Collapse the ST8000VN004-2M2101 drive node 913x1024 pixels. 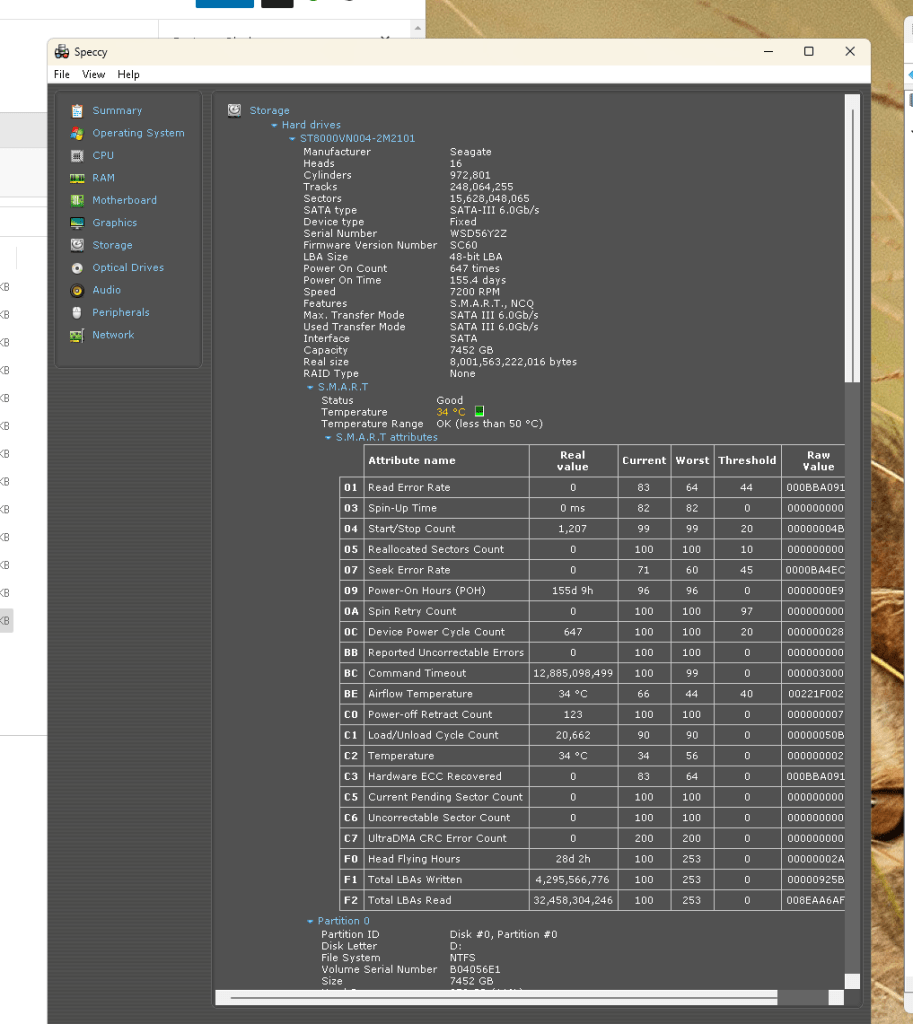coord(293,138)
